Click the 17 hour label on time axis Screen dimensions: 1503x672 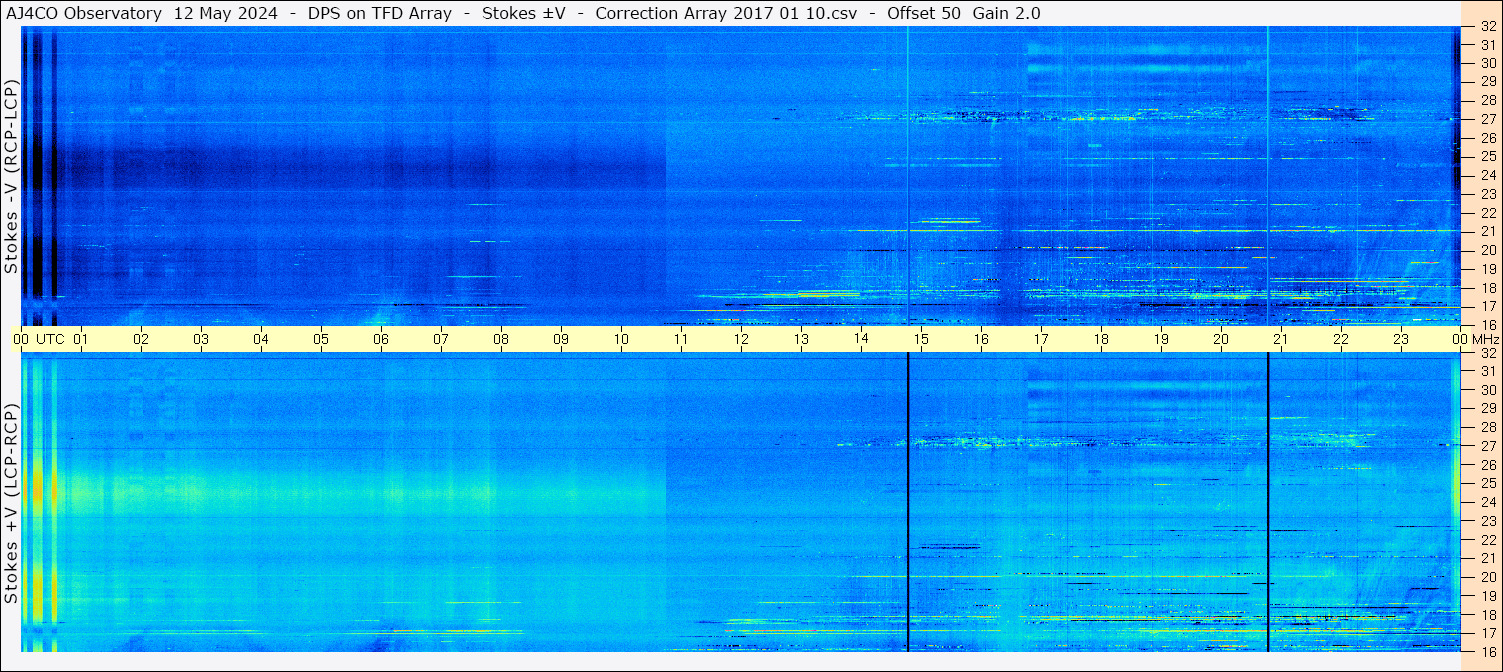pos(1041,339)
